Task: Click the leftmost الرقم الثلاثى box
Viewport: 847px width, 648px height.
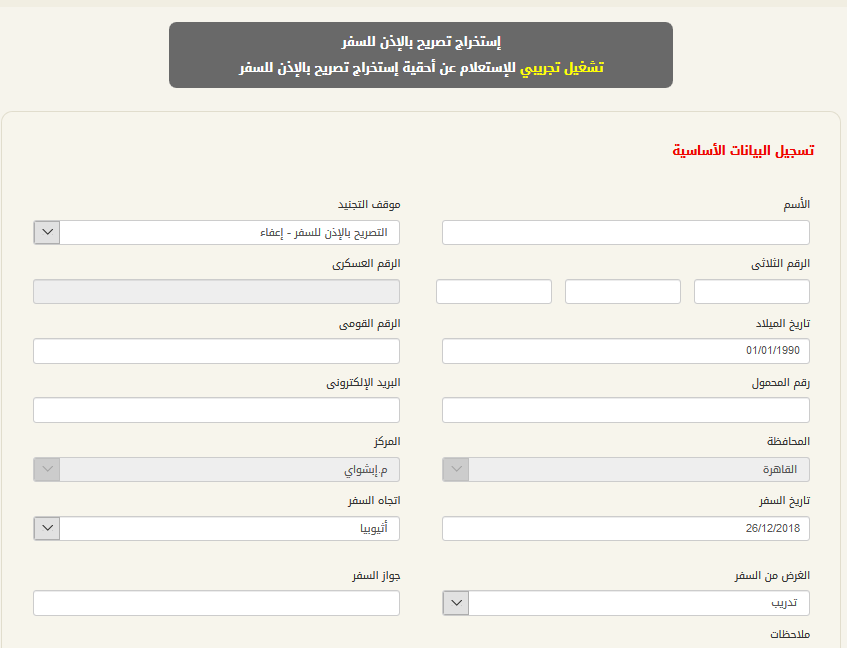Action: (x=494, y=292)
